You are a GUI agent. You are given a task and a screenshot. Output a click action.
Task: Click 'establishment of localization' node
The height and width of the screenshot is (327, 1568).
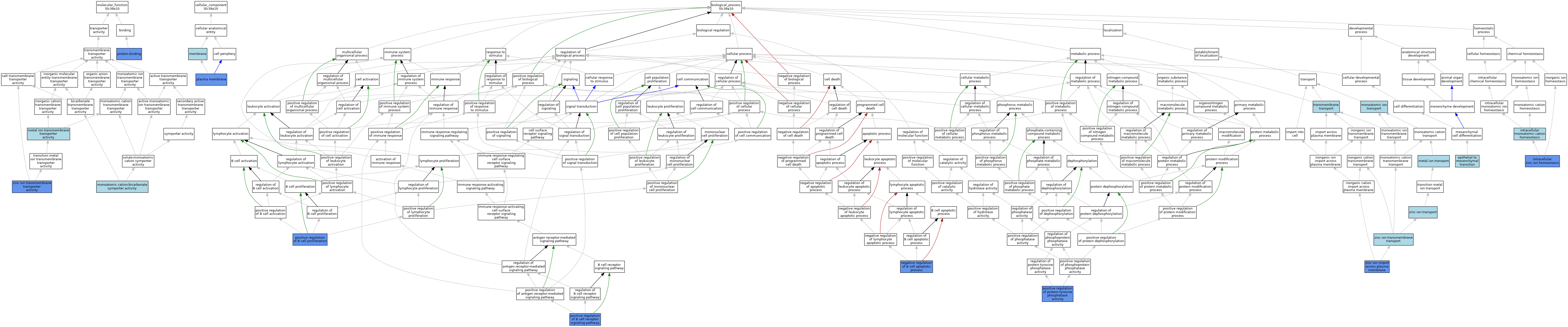[1206, 54]
